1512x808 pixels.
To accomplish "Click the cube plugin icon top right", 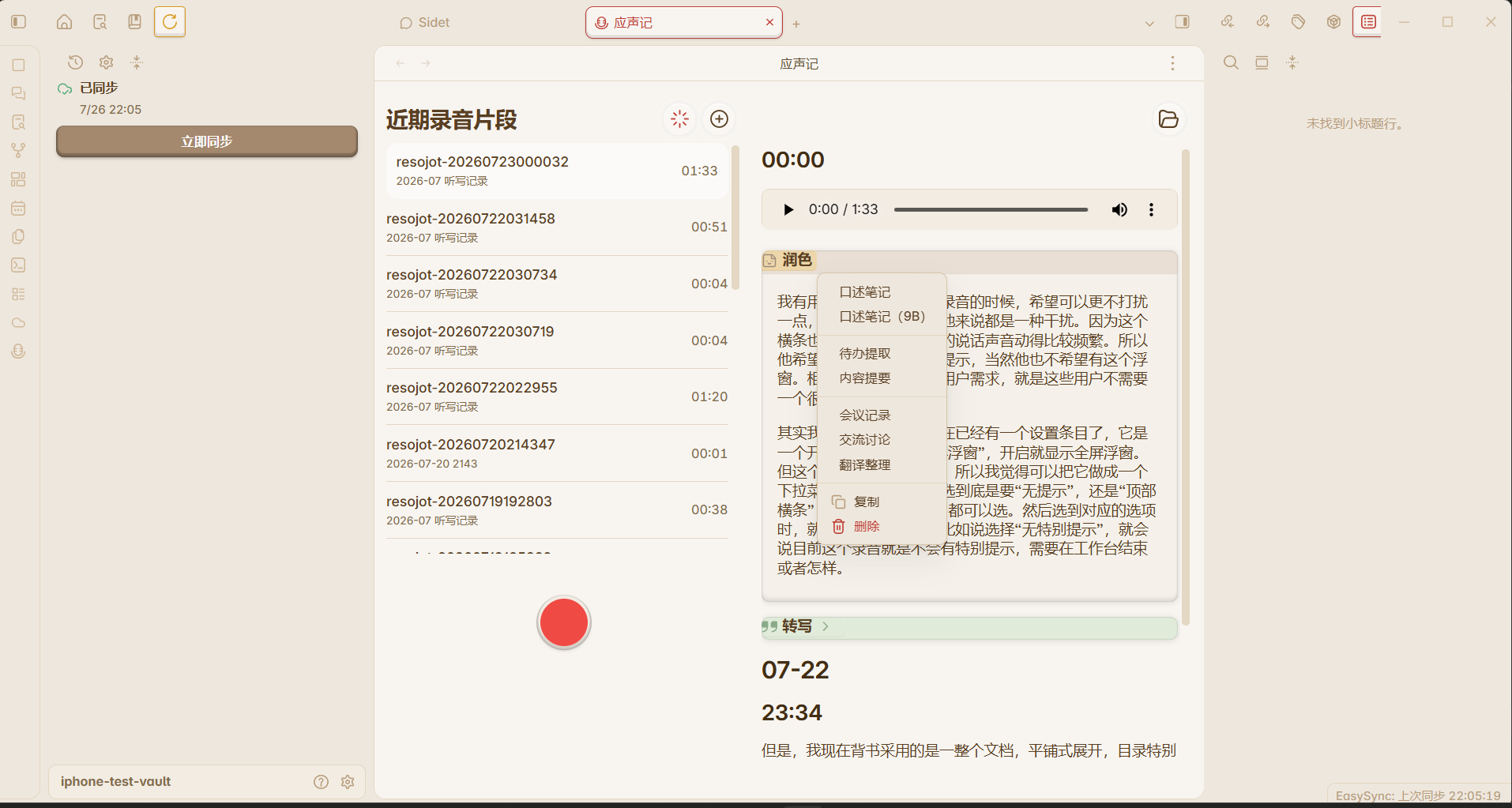I will [1333, 22].
